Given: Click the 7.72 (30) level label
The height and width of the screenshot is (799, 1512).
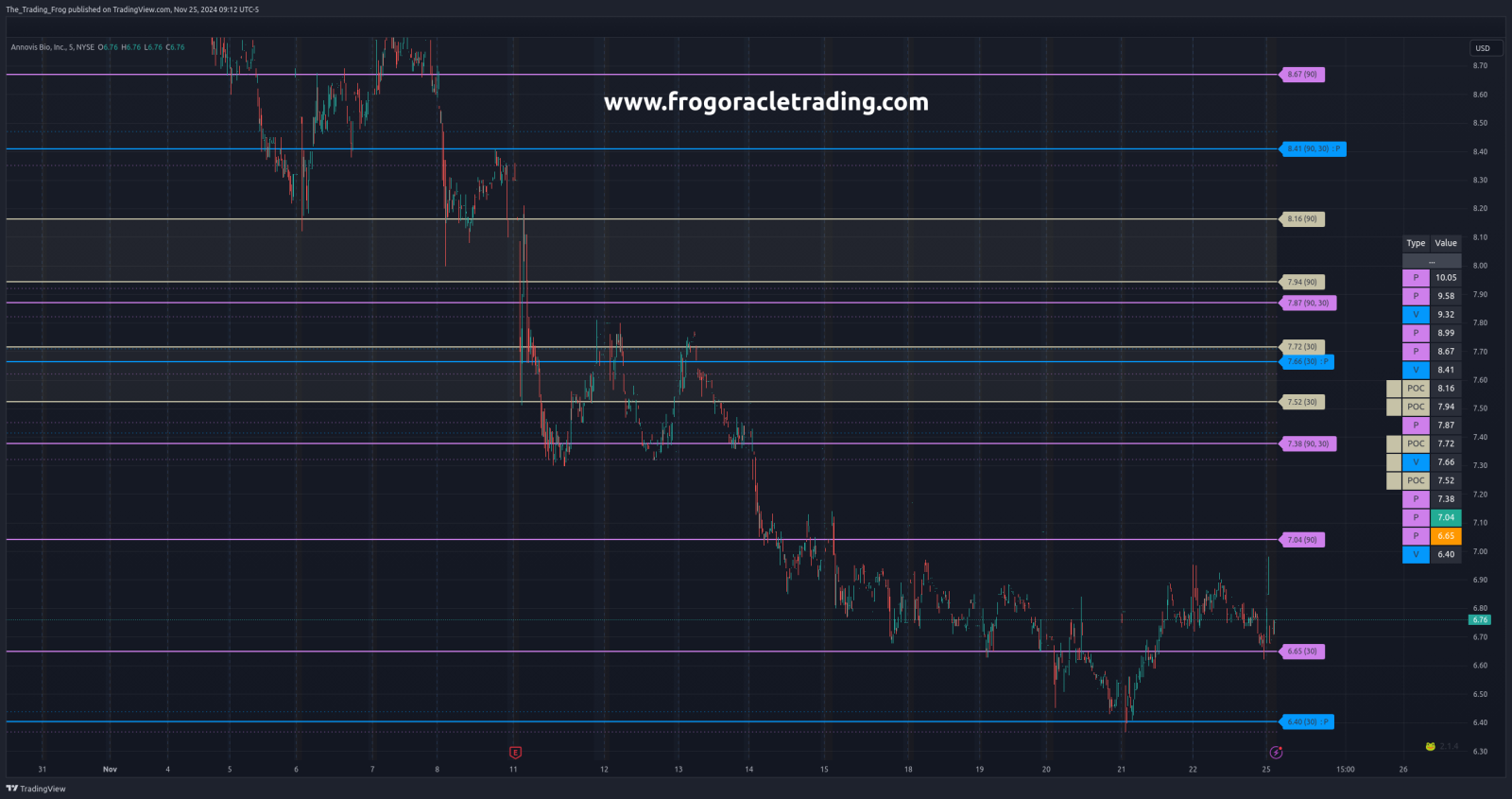Looking at the screenshot, I should click(x=1302, y=347).
